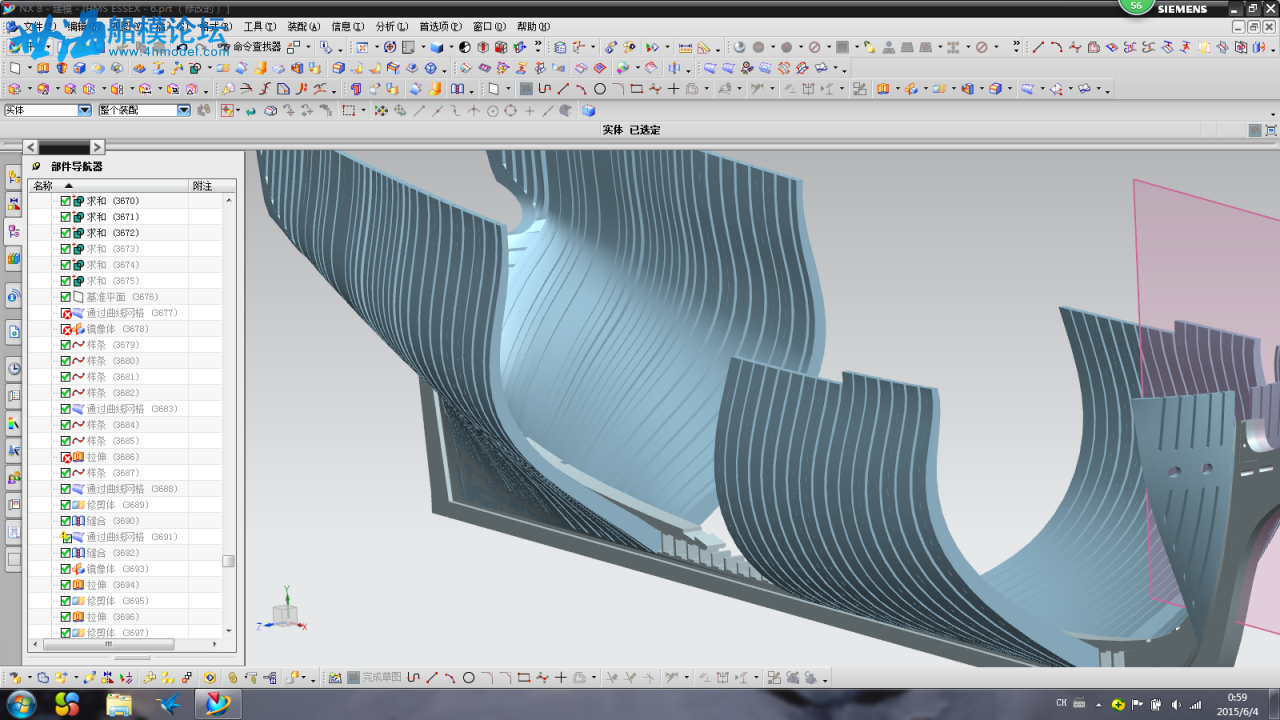1280x720 pixels.
Task: Click the red Line tool in top-right toolbar
Action: pos(1038,47)
